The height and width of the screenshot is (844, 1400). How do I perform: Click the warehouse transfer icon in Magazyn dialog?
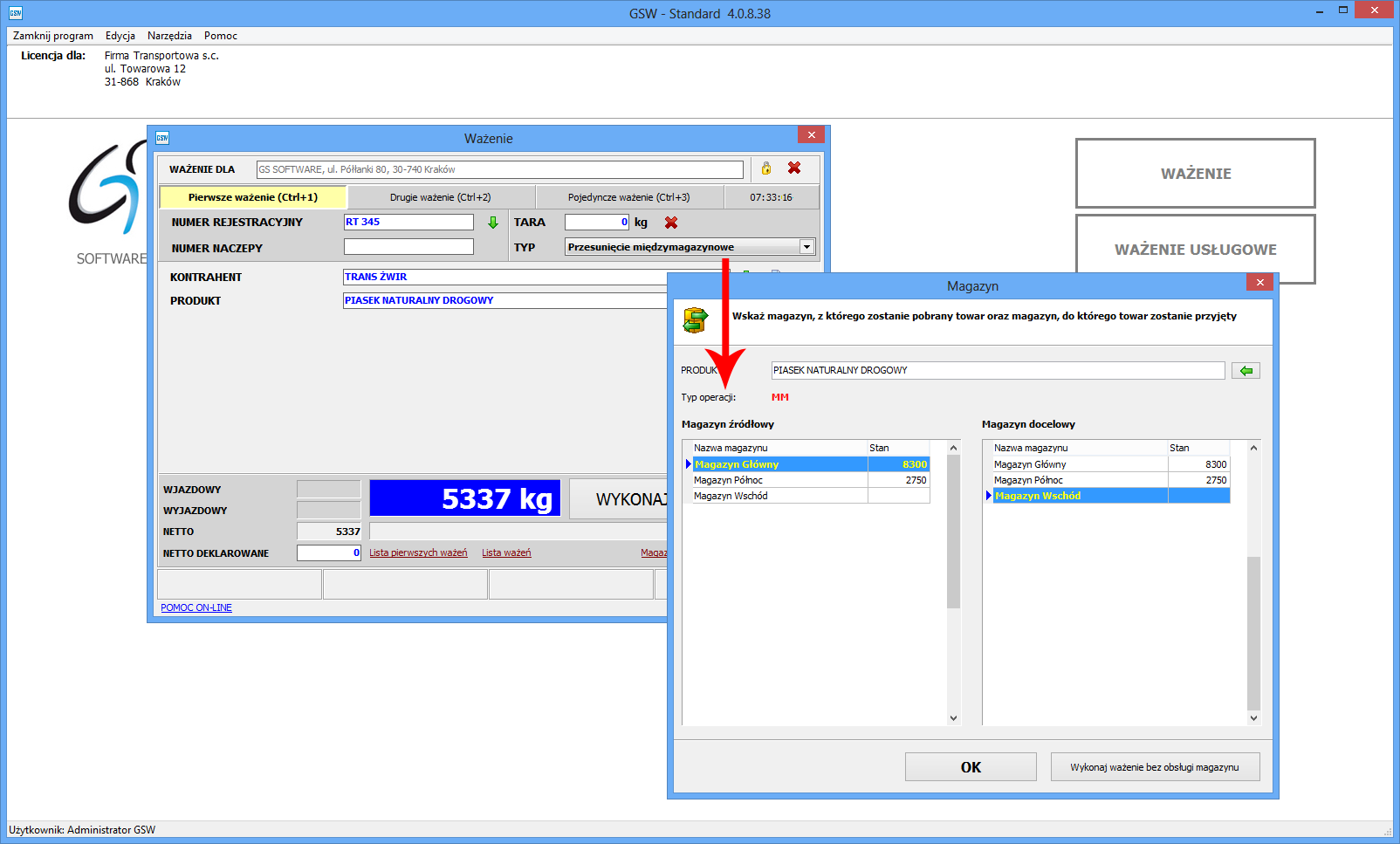point(696,320)
